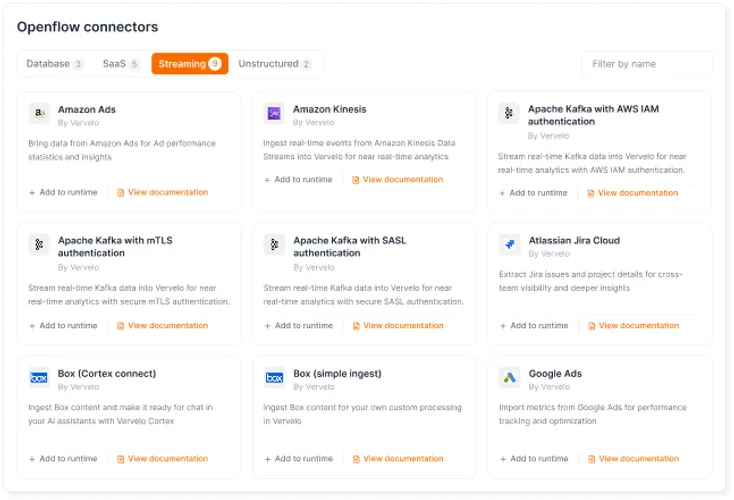
Task: Click the Atlassian Jira Cloud title
Action: click(574, 240)
